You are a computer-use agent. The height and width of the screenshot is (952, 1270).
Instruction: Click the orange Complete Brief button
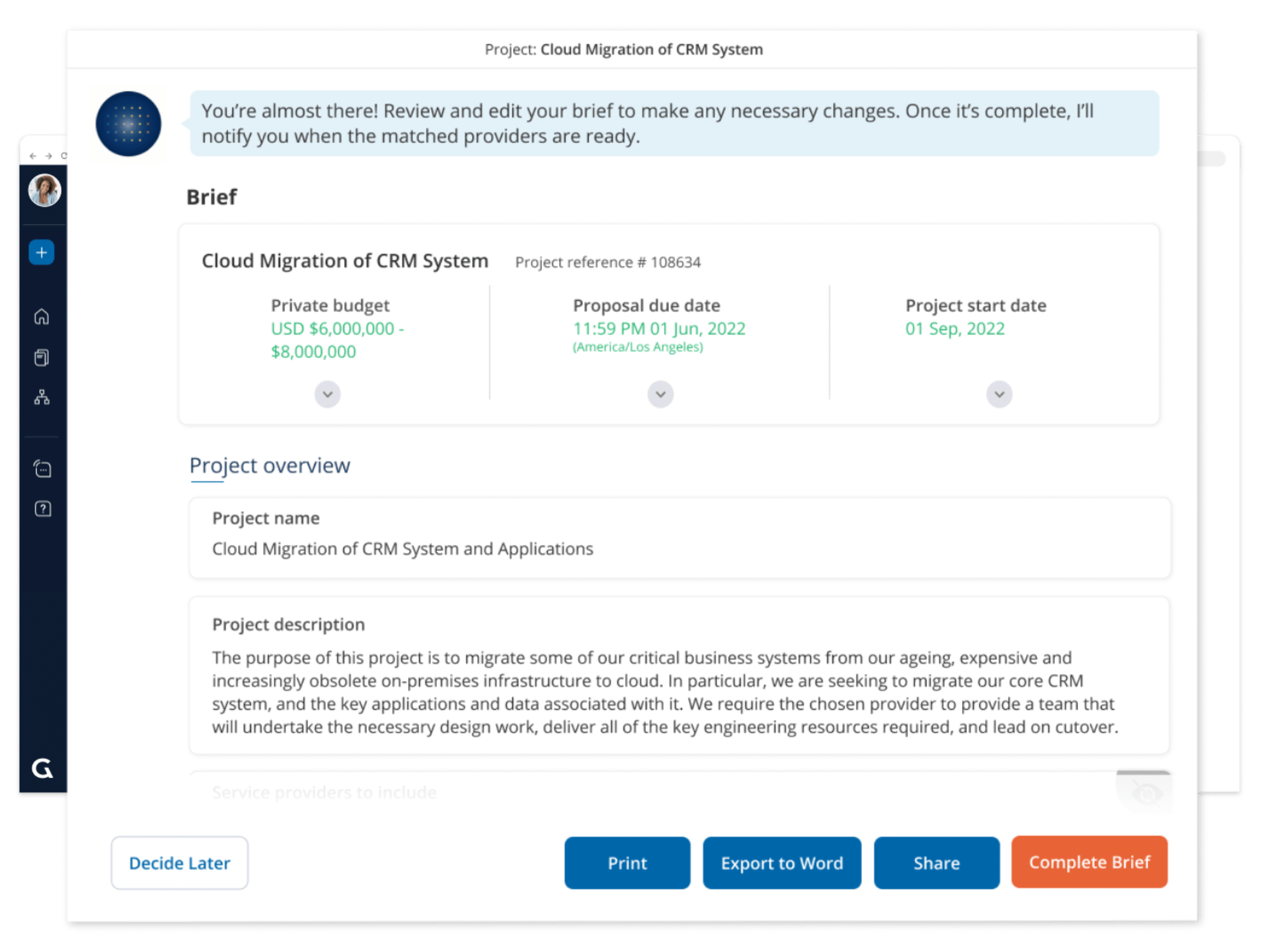coord(1089,862)
